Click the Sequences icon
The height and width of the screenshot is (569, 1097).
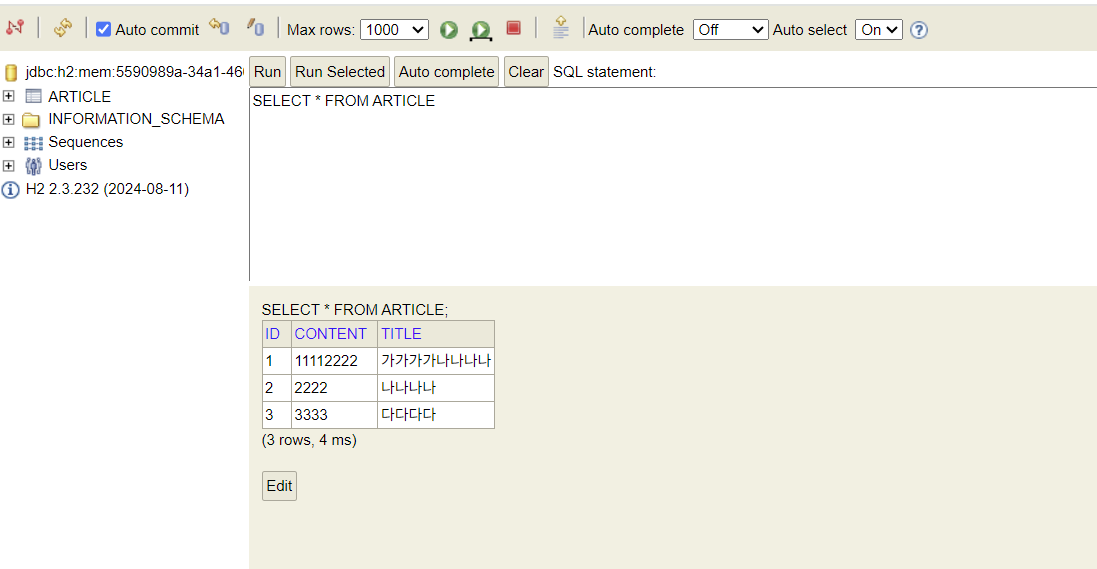tap(33, 143)
